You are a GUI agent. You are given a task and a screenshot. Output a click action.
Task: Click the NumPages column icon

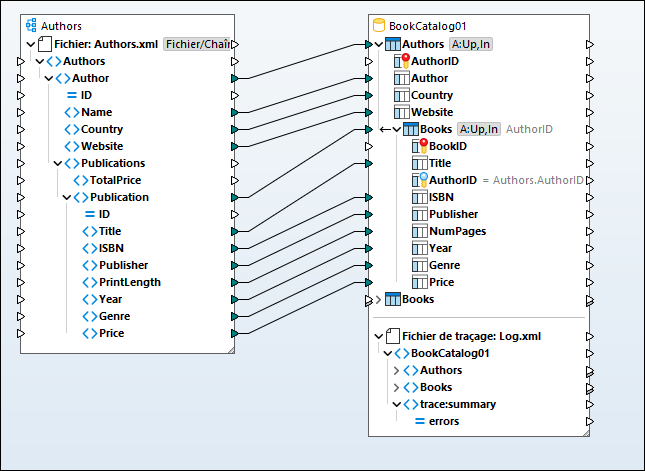coord(420,231)
